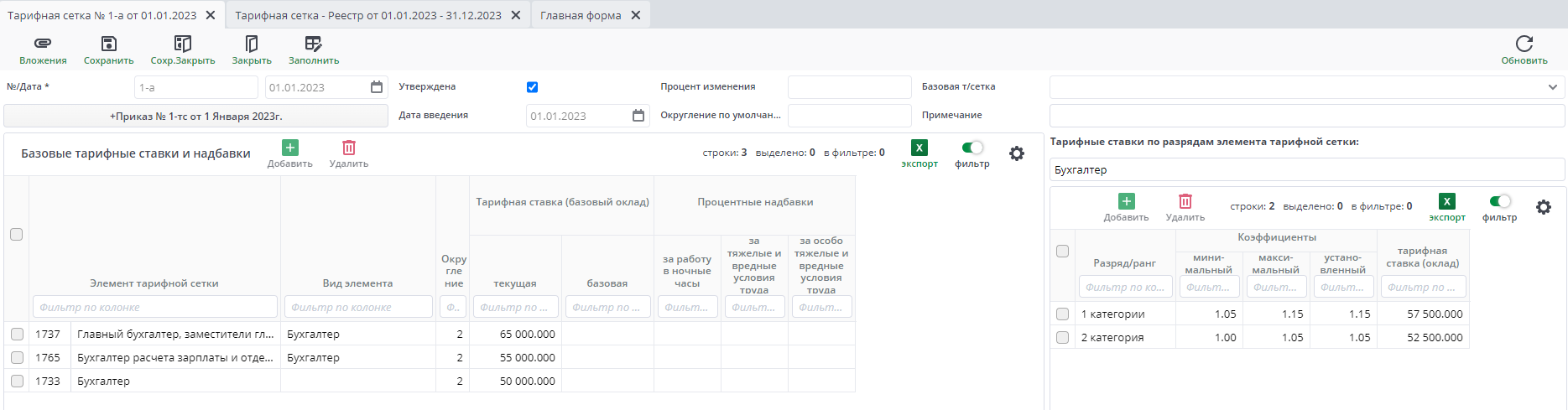Check the row 1733 Бухгалтер
The width and height of the screenshot is (1568, 410).
[x=17, y=381]
